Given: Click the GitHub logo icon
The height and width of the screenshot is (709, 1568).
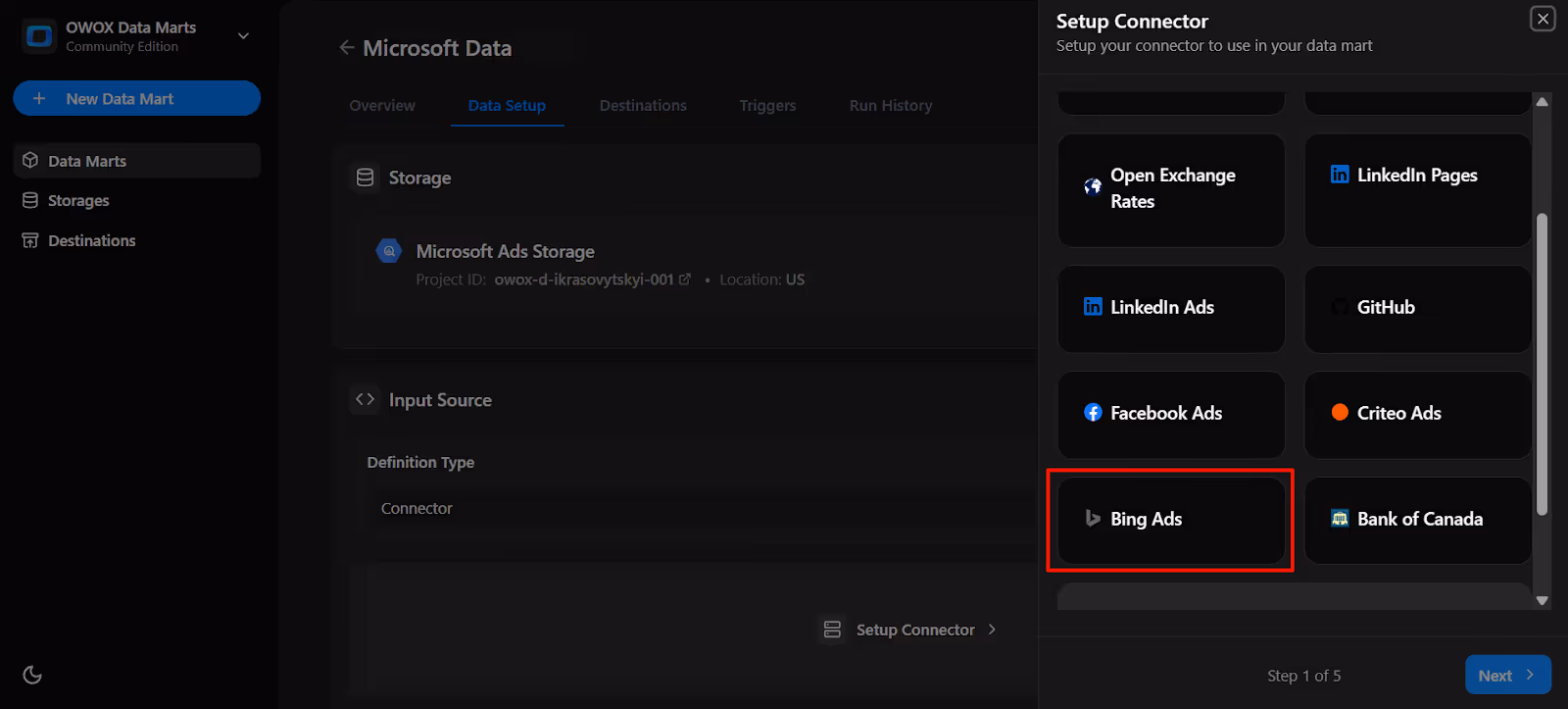Looking at the screenshot, I should [1340, 307].
